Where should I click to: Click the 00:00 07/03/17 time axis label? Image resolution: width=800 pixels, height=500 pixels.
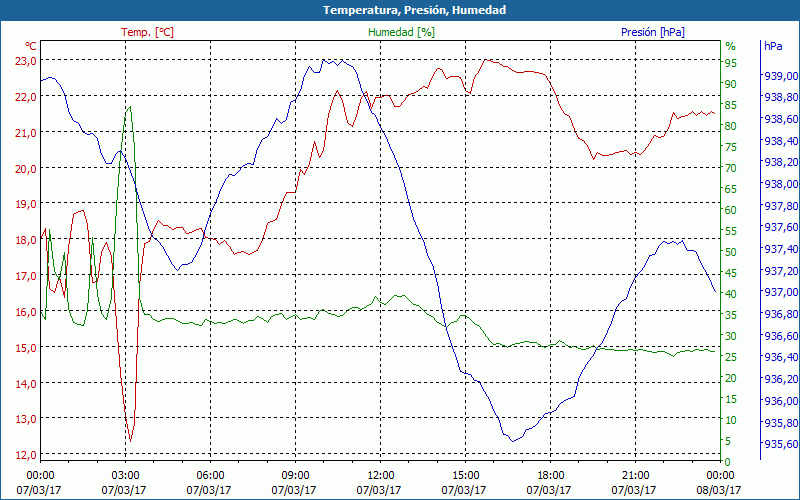pyautogui.click(x=39, y=483)
